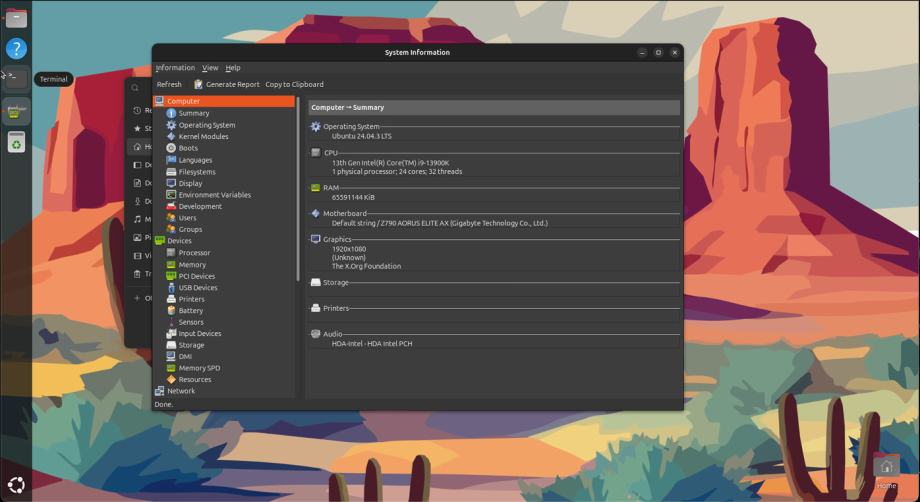Open Memory SPD icon entry
920x502 pixels.
pos(171,368)
